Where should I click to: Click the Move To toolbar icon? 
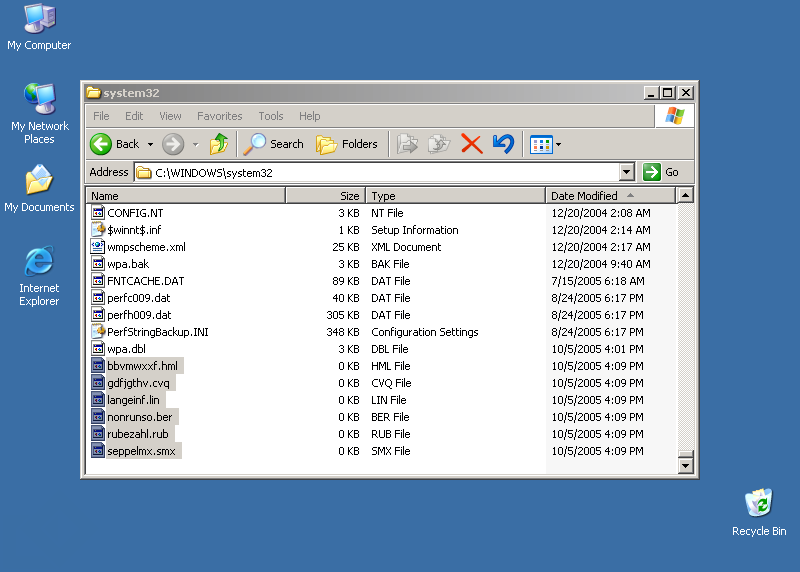coord(407,144)
